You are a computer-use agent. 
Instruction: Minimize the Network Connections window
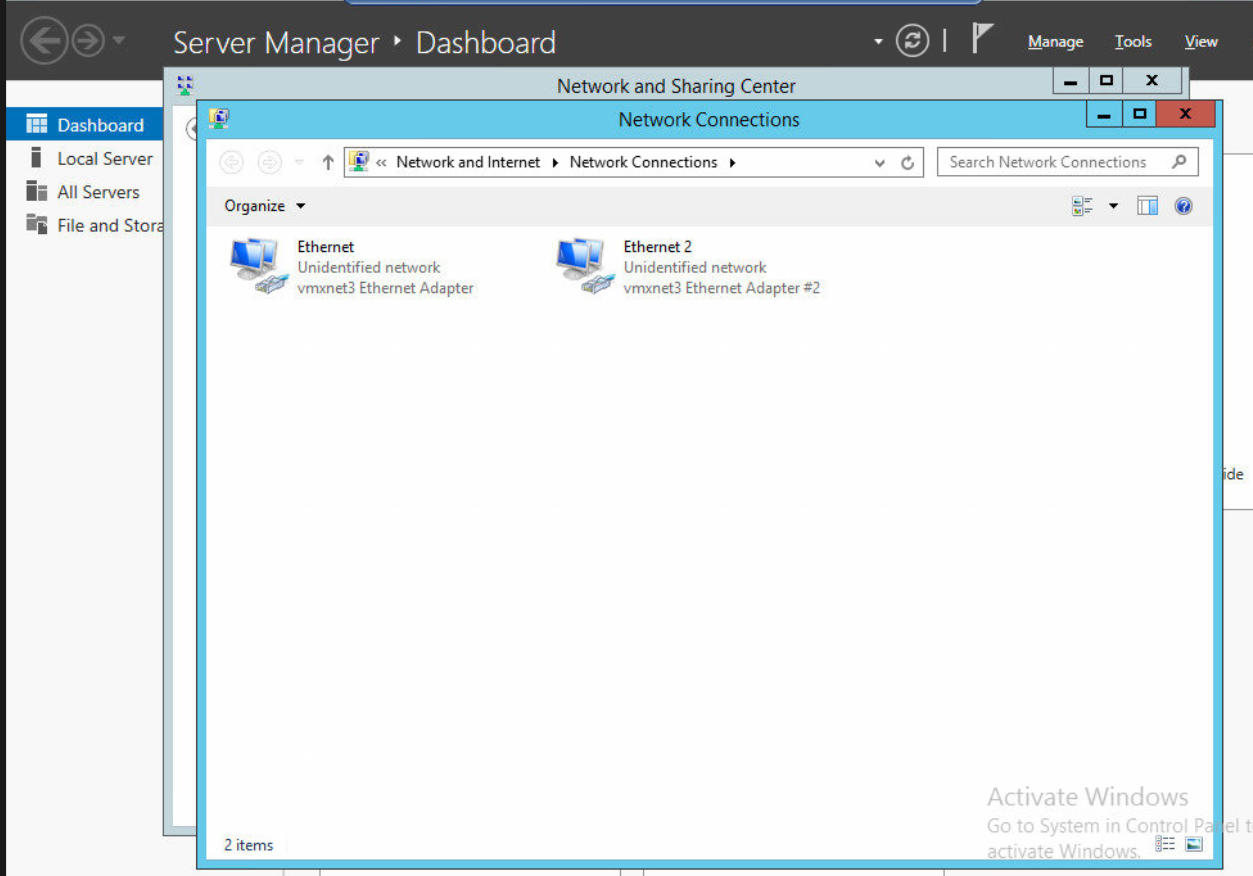(x=1104, y=115)
